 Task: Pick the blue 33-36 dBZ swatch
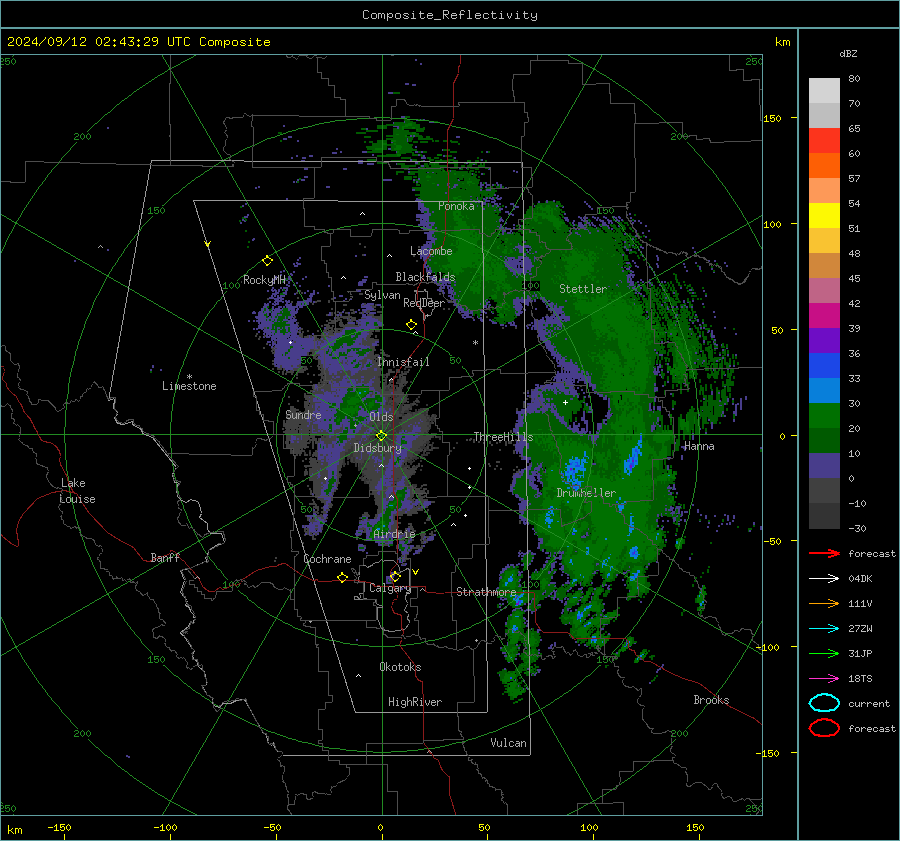[824, 365]
